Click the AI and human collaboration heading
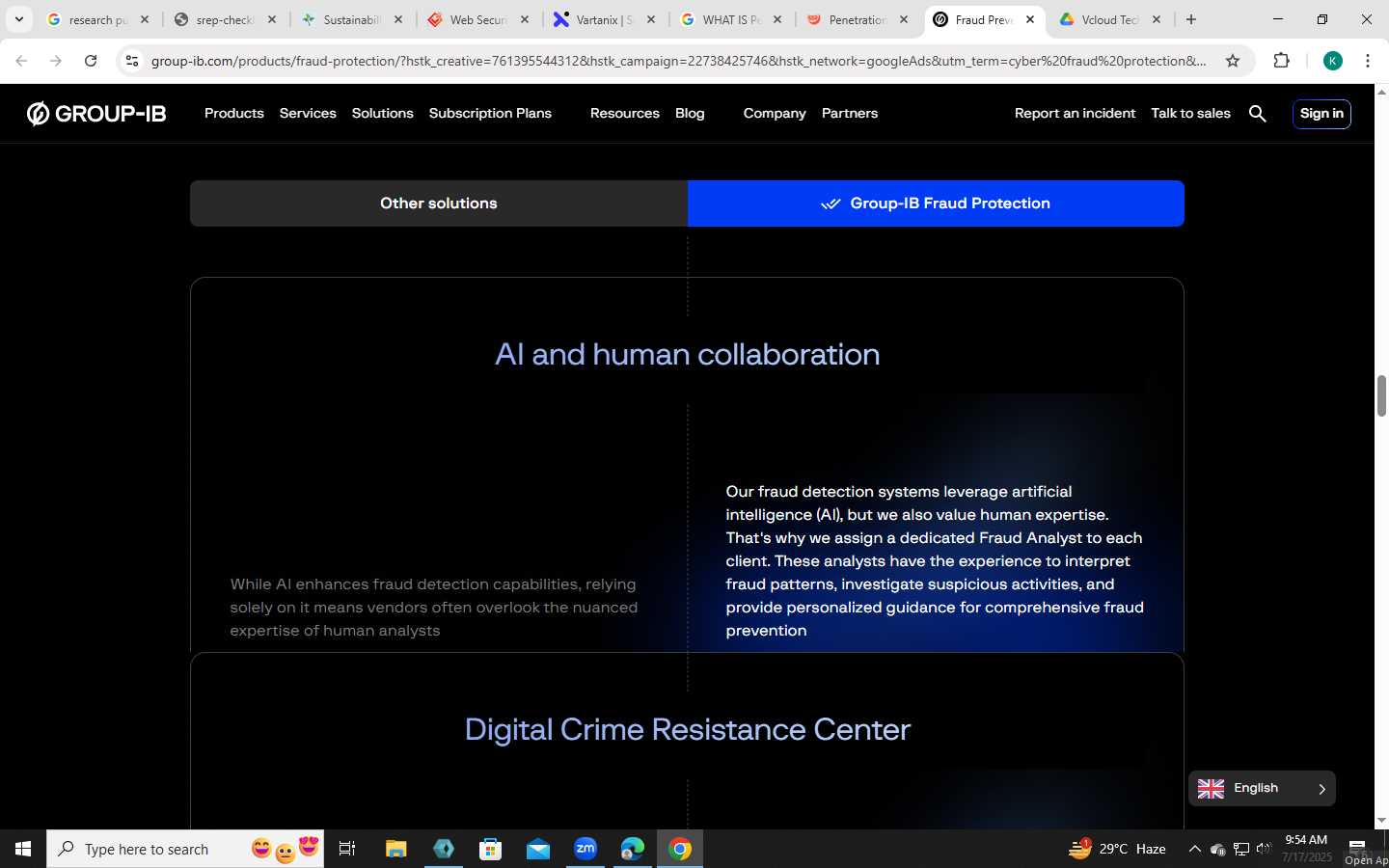The image size is (1389, 868). pos(687,354)
